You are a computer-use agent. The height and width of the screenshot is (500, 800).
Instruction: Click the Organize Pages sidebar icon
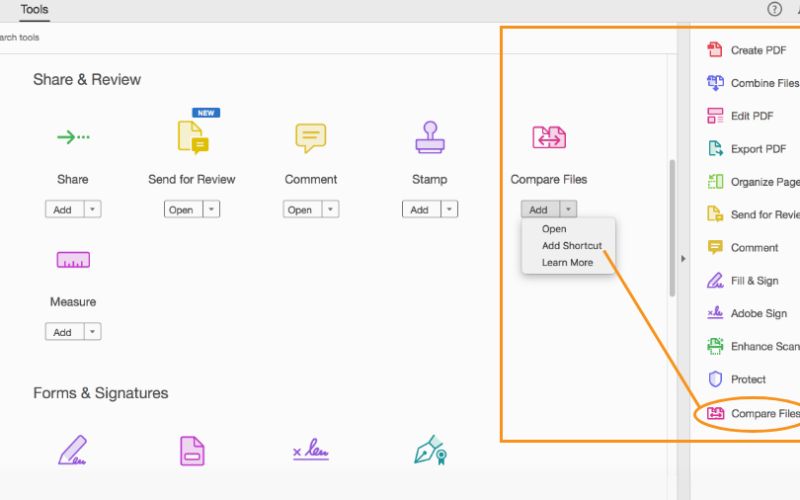point(715,181)
